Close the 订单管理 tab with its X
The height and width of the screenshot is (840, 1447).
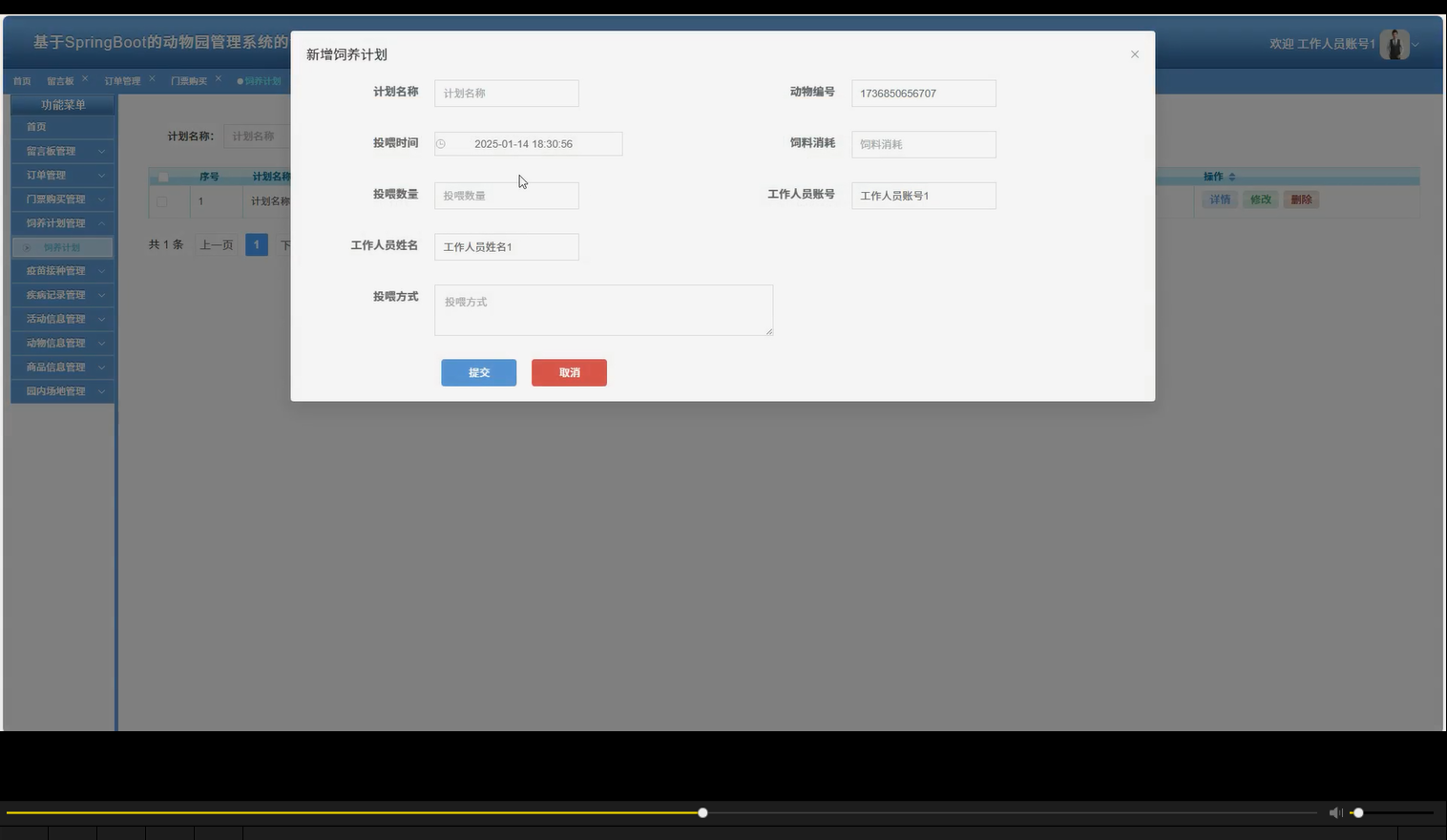[x=152, y=78]
